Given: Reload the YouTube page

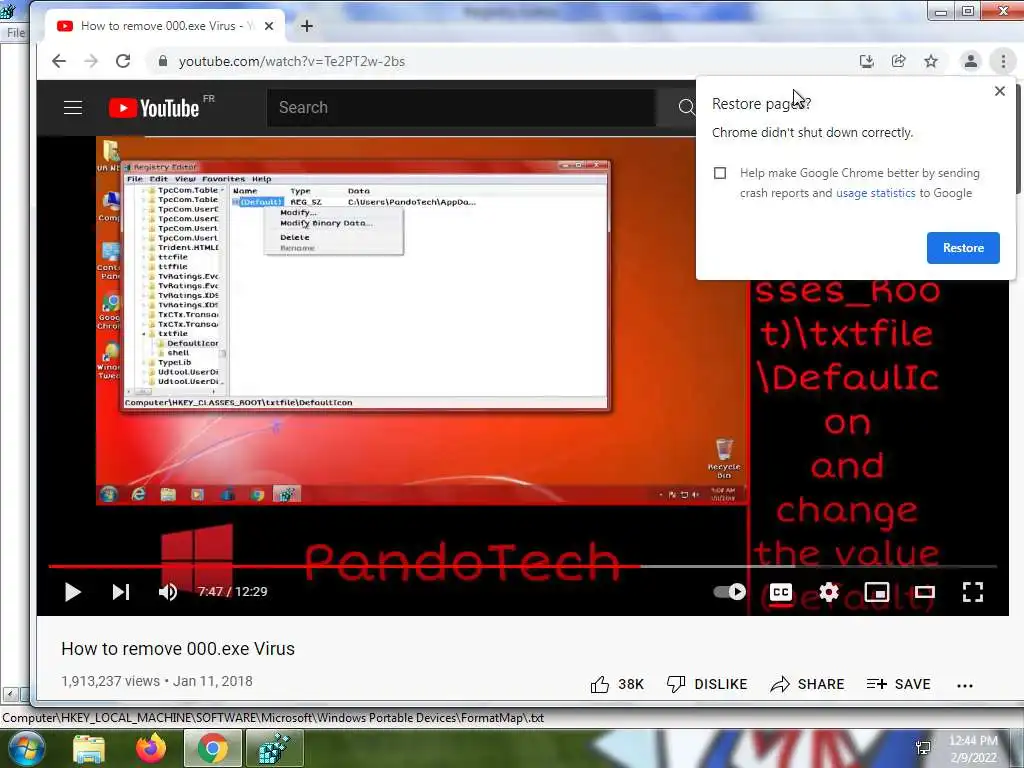Looking at the screenshot, I should tap(123, 61).
